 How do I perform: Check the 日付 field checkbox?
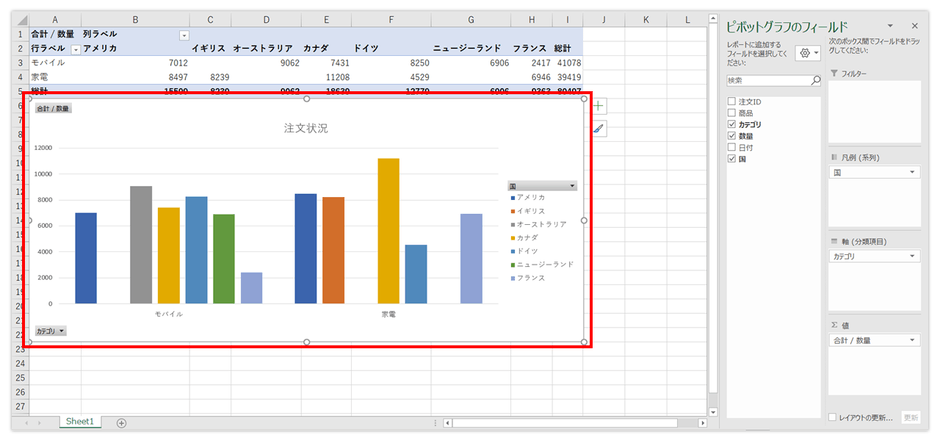(732, 147)
